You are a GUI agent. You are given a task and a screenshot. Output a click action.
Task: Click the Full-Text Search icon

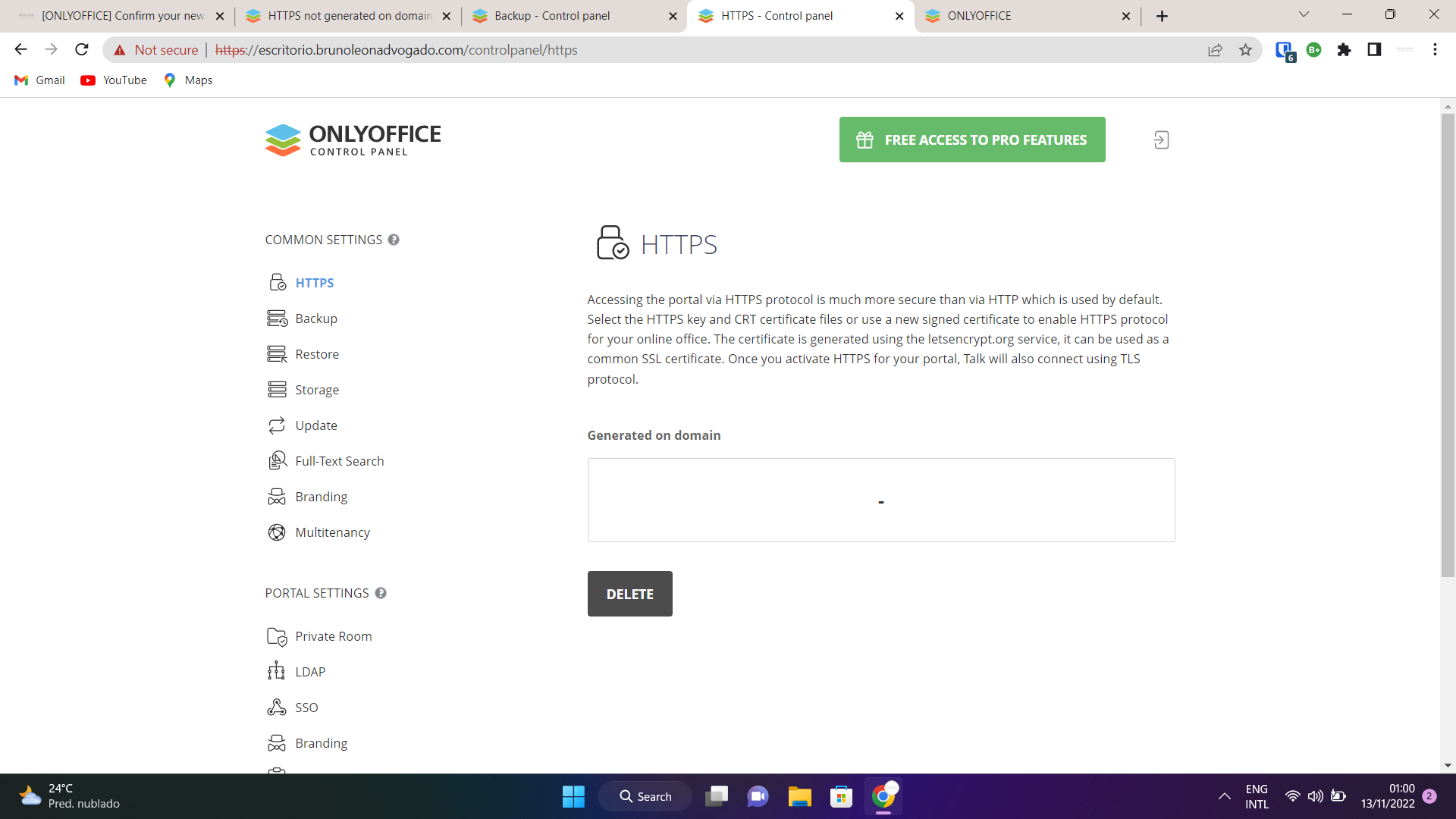coord(278,461)
